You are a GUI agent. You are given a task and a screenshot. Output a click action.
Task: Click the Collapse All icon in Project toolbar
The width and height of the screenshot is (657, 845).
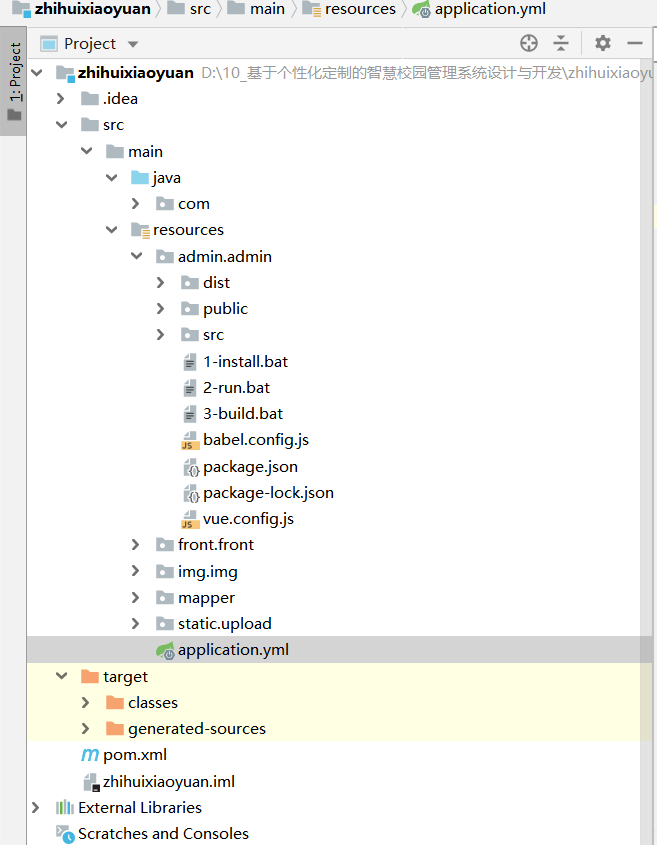click(561, 43)
